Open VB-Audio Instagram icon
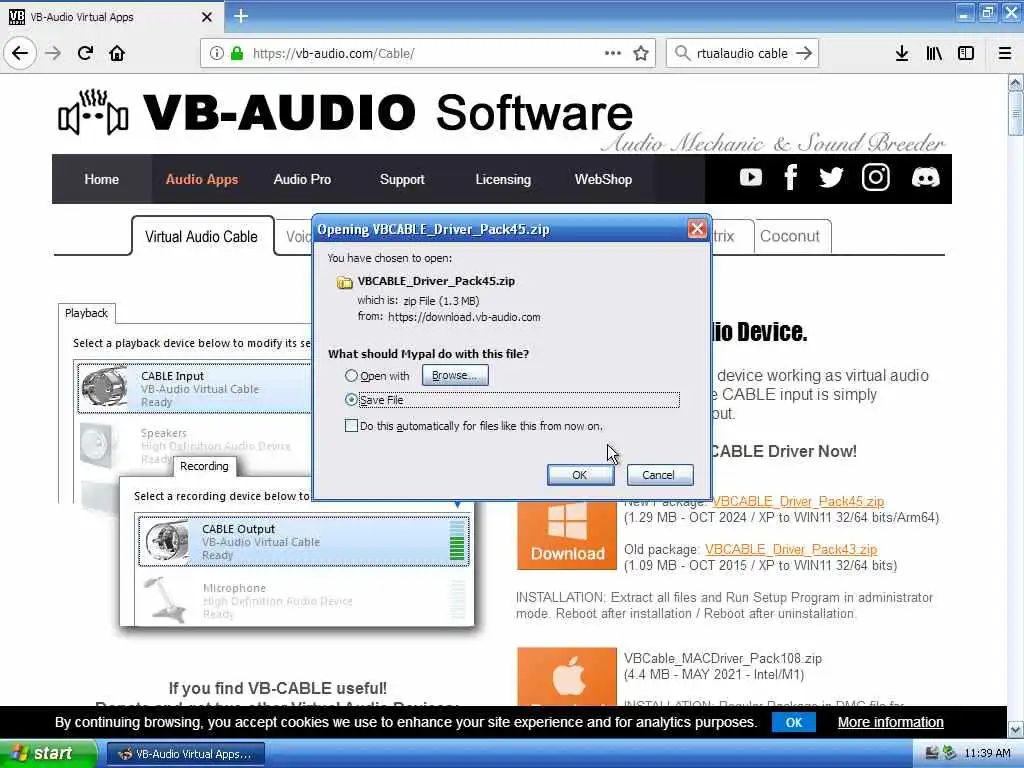This screenshot has height=768, width=1024. point(876,178)
